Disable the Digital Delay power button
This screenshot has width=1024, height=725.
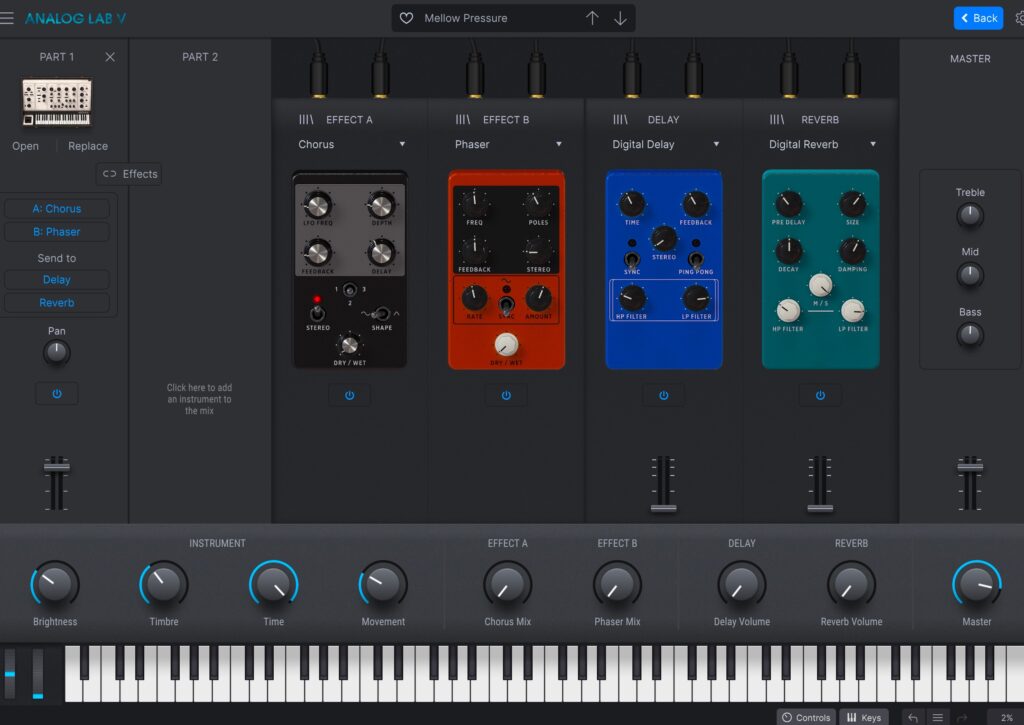663,395
